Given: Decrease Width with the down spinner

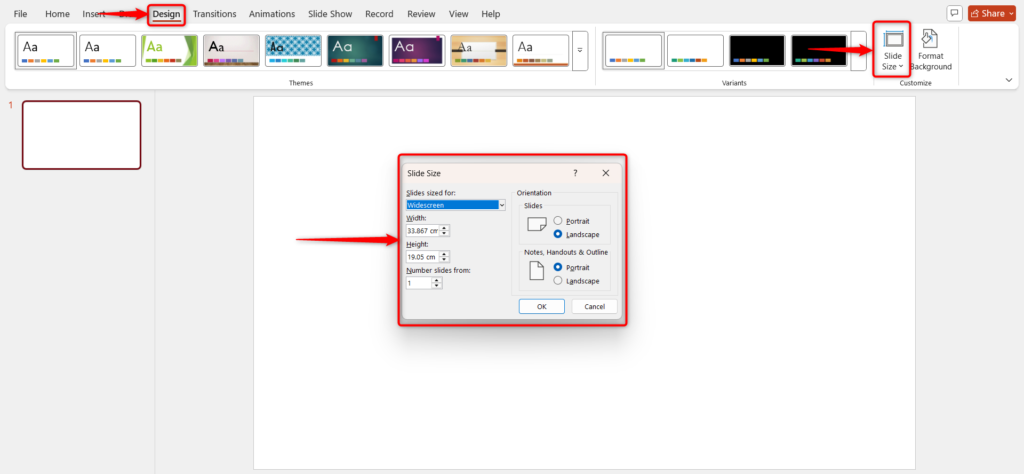Looking at the screenshot, I should pos(445,234).
